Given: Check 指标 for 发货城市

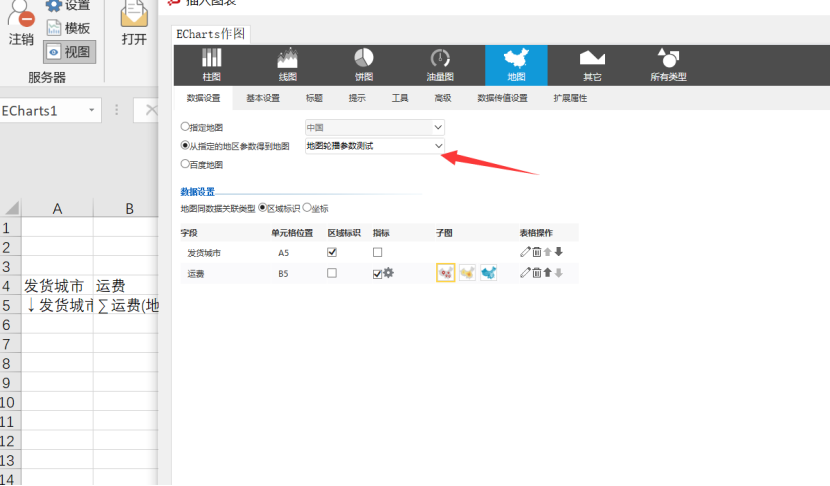Looking at the screenshot, I should tap(377, 252).
